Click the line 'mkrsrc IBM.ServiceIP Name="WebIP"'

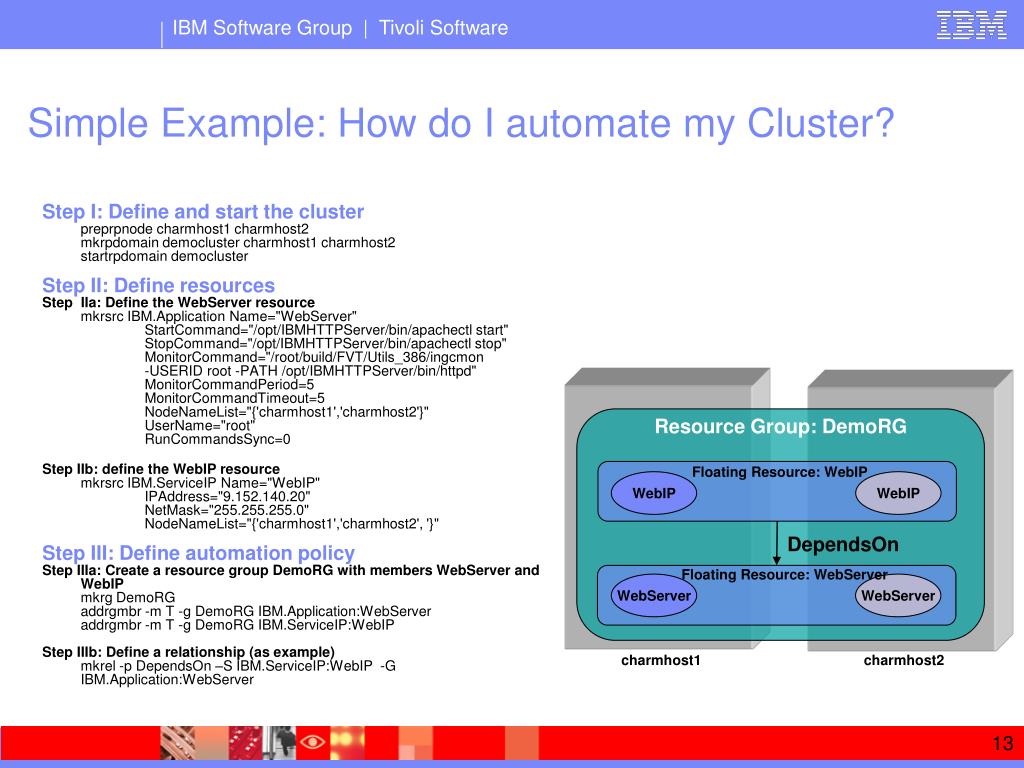point(200,483)
